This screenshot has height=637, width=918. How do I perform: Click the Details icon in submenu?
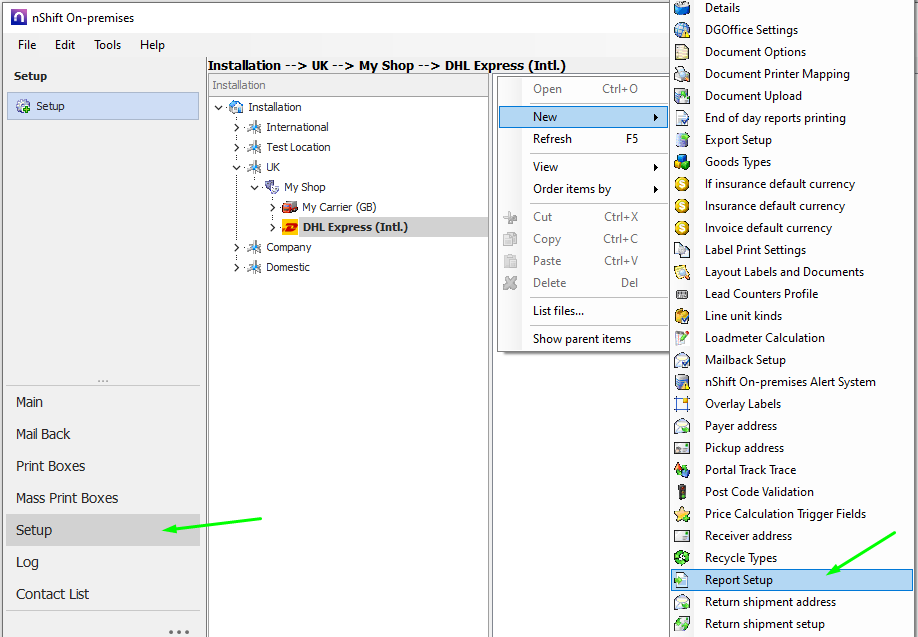[x=682, y=8]
